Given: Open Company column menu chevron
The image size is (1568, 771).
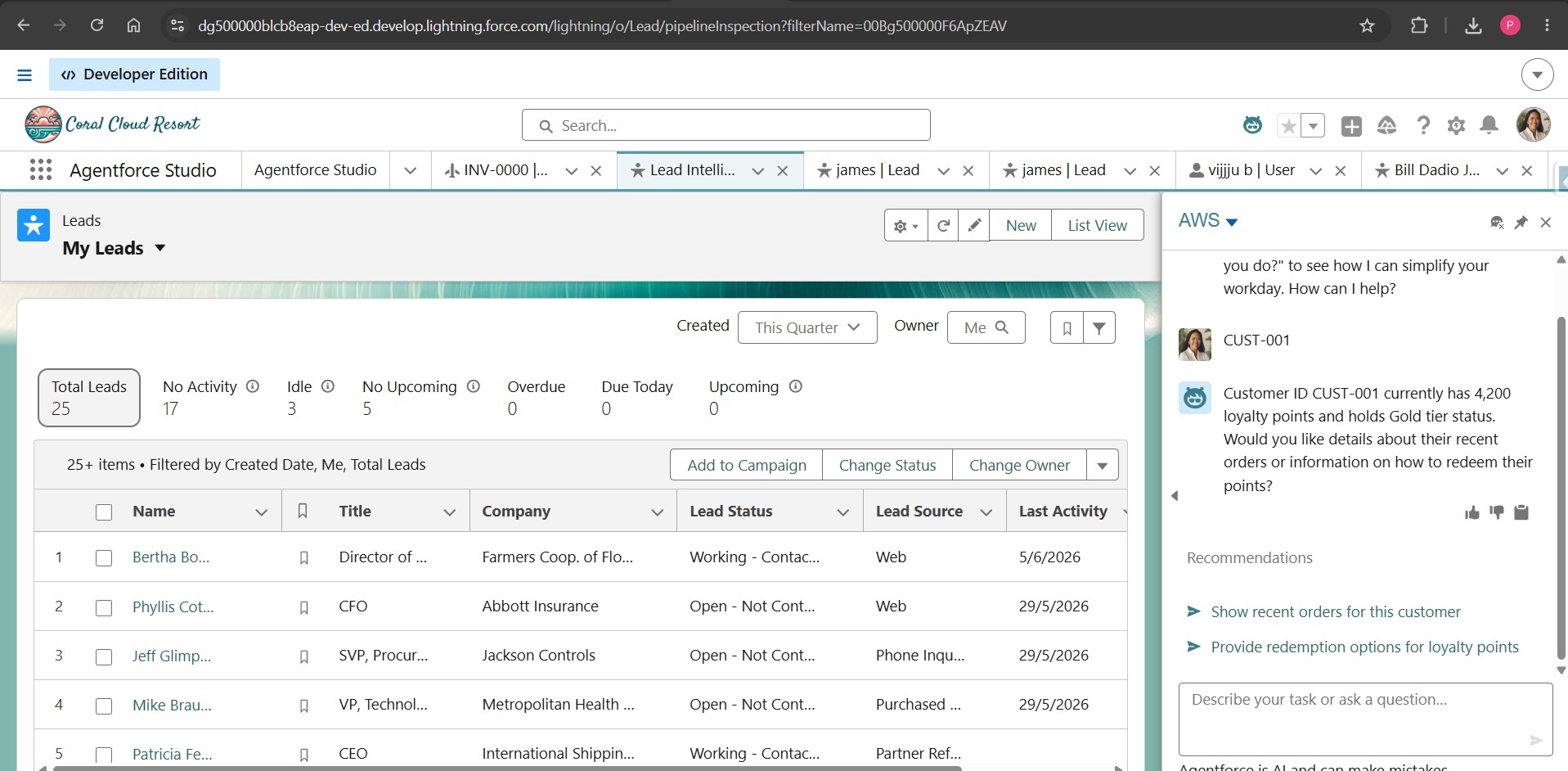Looking at the screenshot, I should 657,512.
